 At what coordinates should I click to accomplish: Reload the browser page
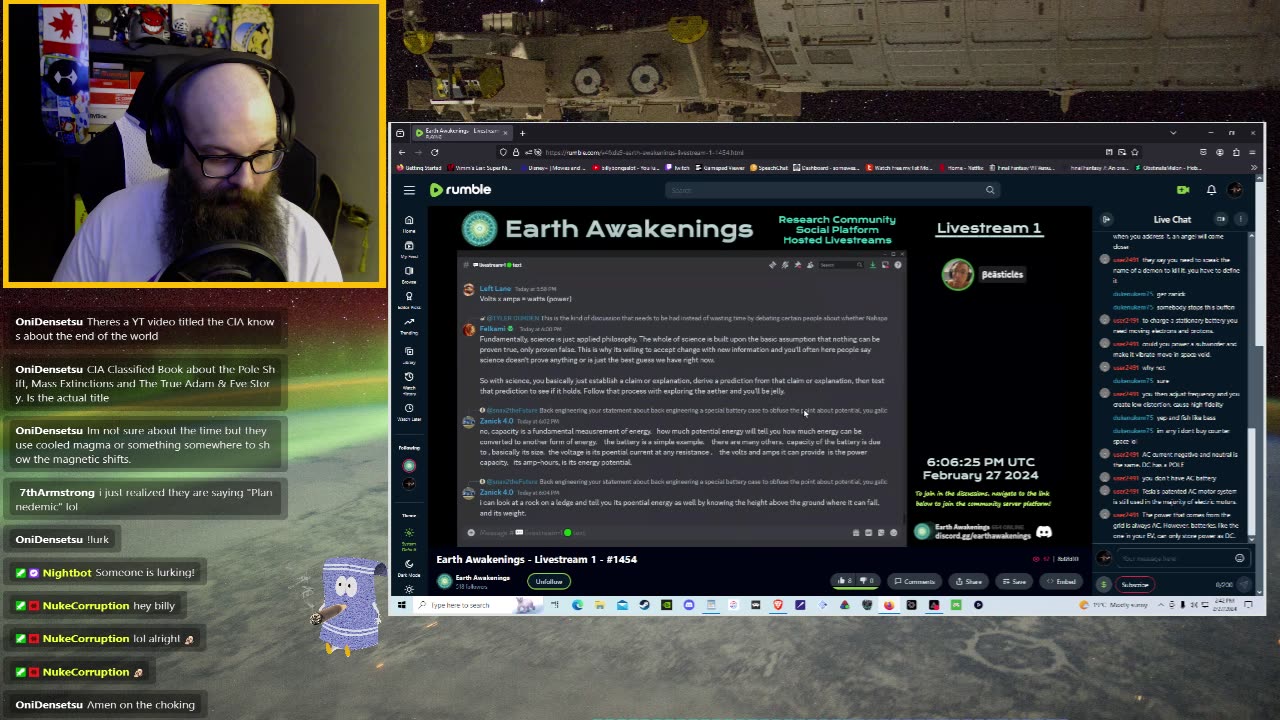435,152
